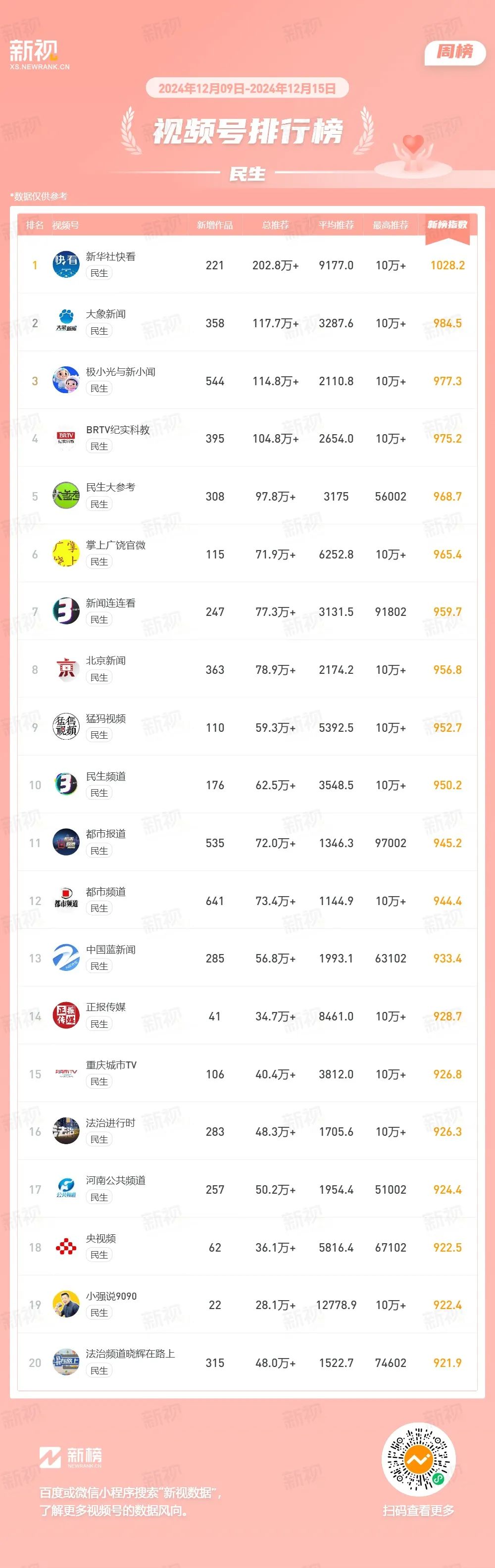Viewport: 495px width, 1568px height.
Task: Click the 周榜 weekly ranking tab
Action: 455,52
